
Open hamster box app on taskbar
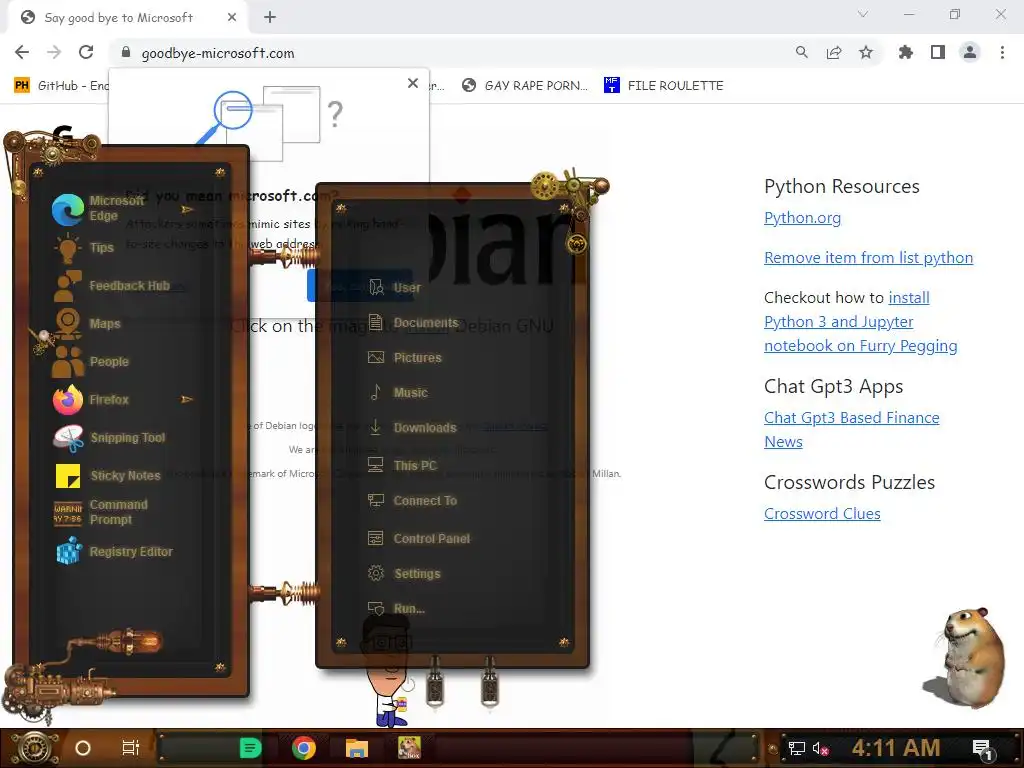(x=409, y=748)
